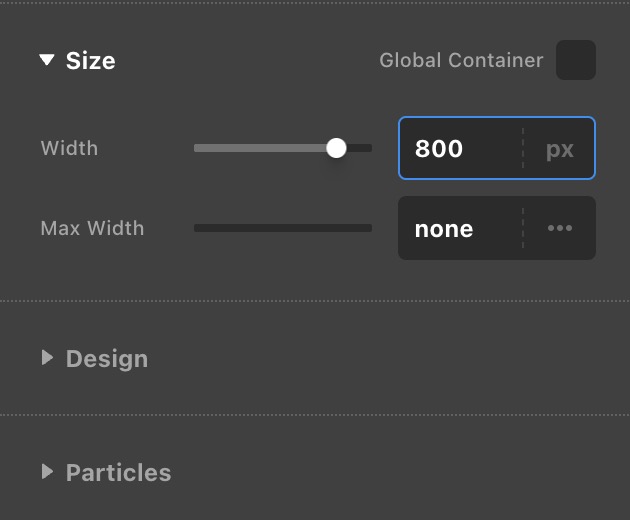The image size is (630, 520).
Task: Click the middle of Max Width slider
Action: [x=283, y=228]
